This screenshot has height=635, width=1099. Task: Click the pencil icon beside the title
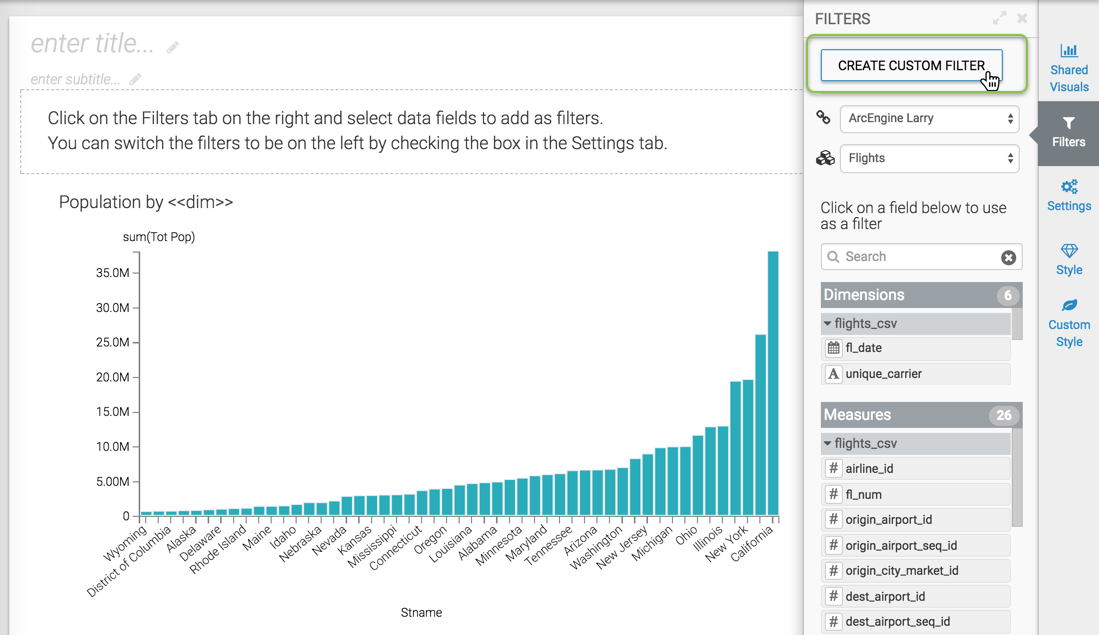tap(173, 47)
